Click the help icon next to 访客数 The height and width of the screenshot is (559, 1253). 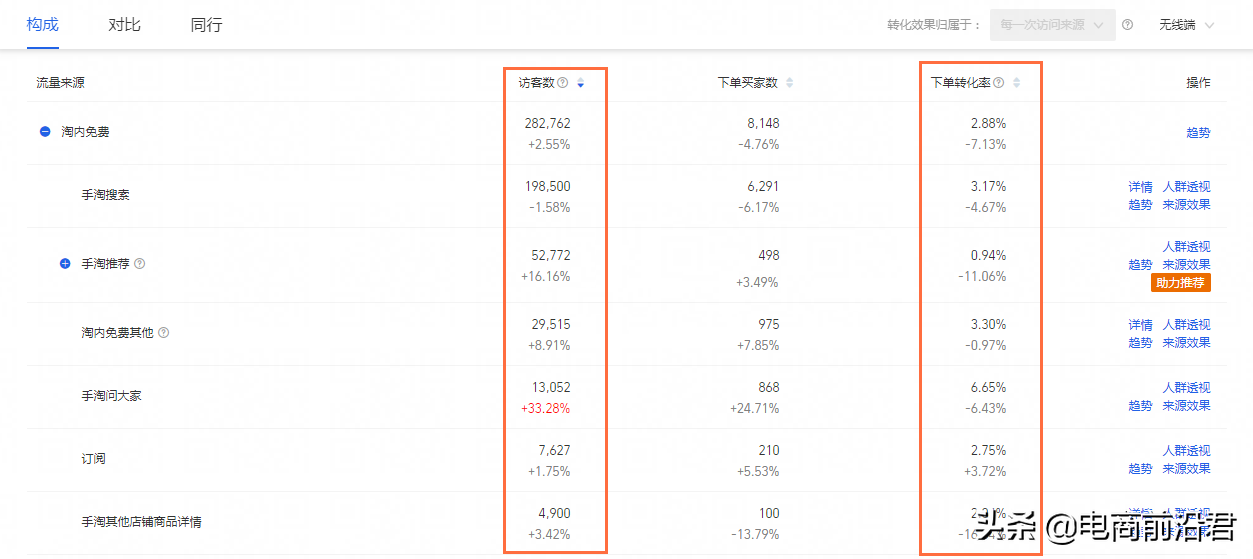pyautogui.click(x=563, y=83)
